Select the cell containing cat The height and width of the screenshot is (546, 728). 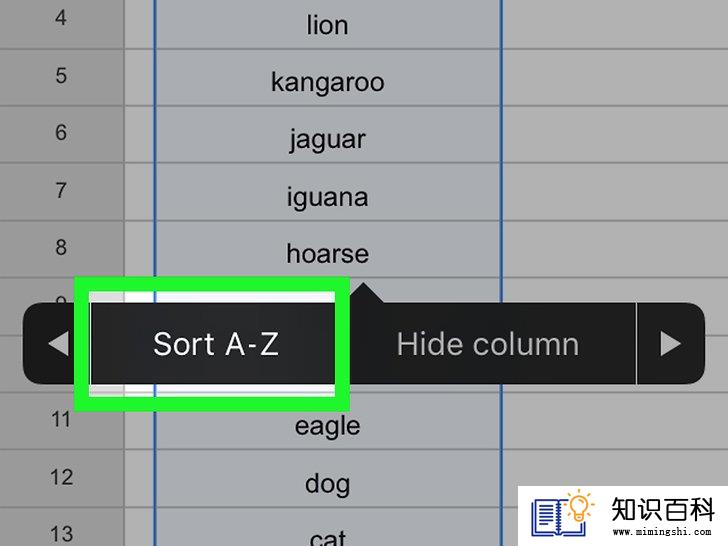[328, 528]
